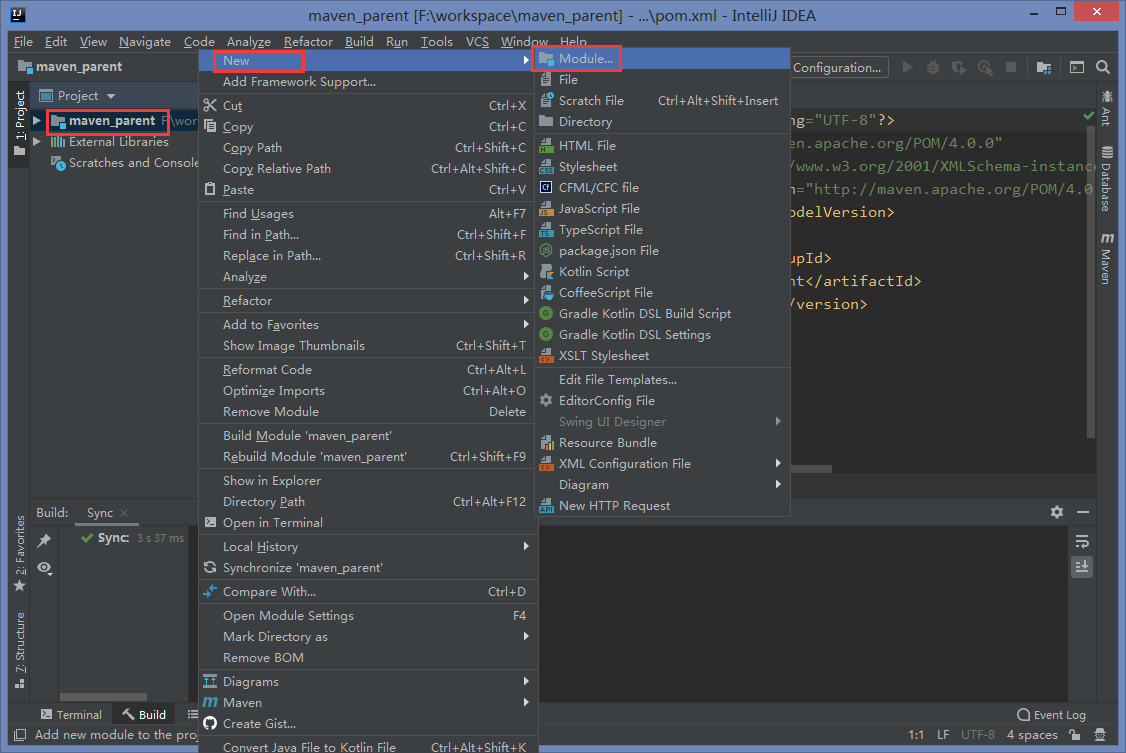Expand maven_parent tree node arrow
This screenshot has width=1126, height=753.
37,121
